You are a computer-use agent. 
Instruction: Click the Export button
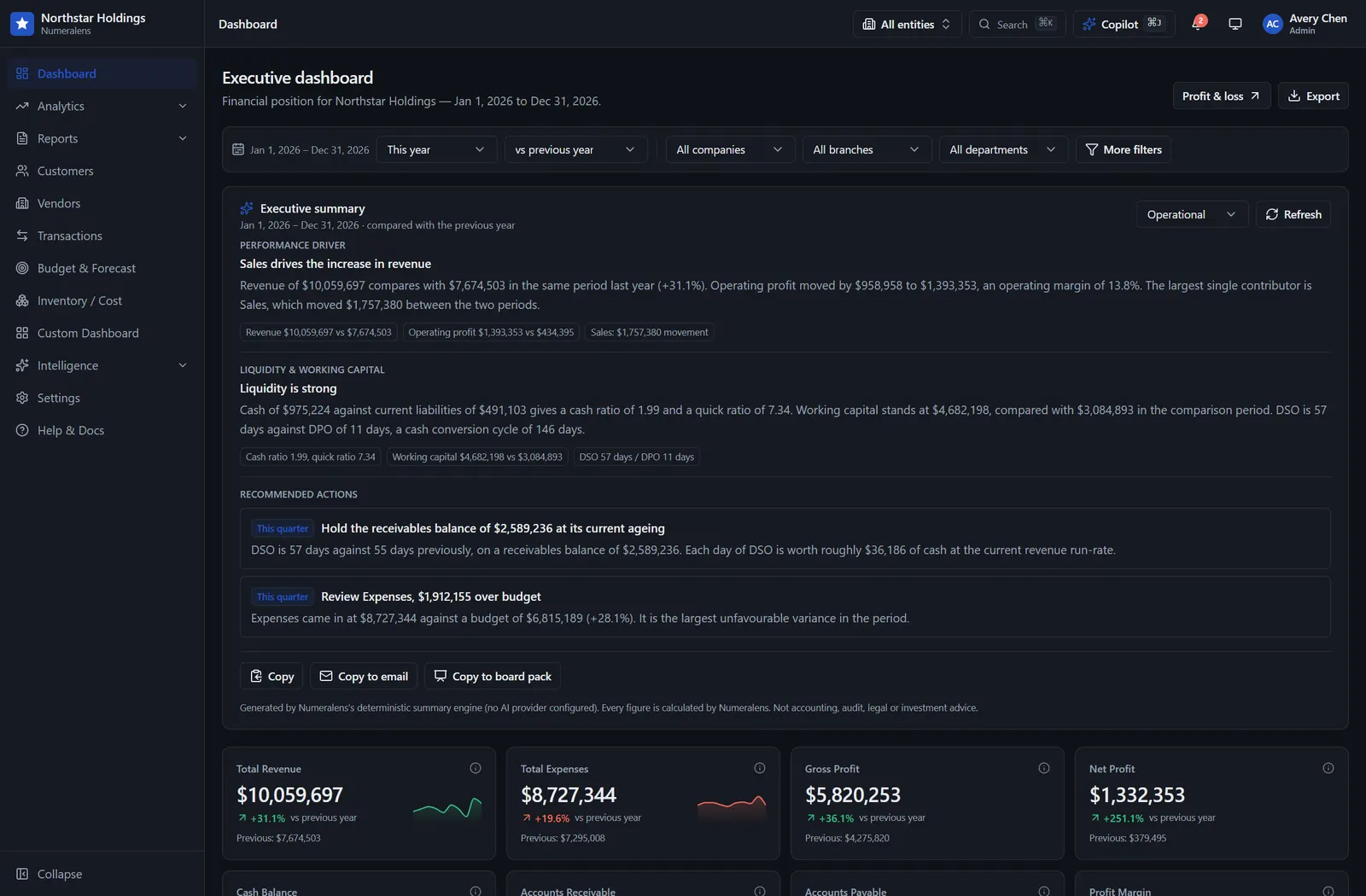click(1313, 96)
